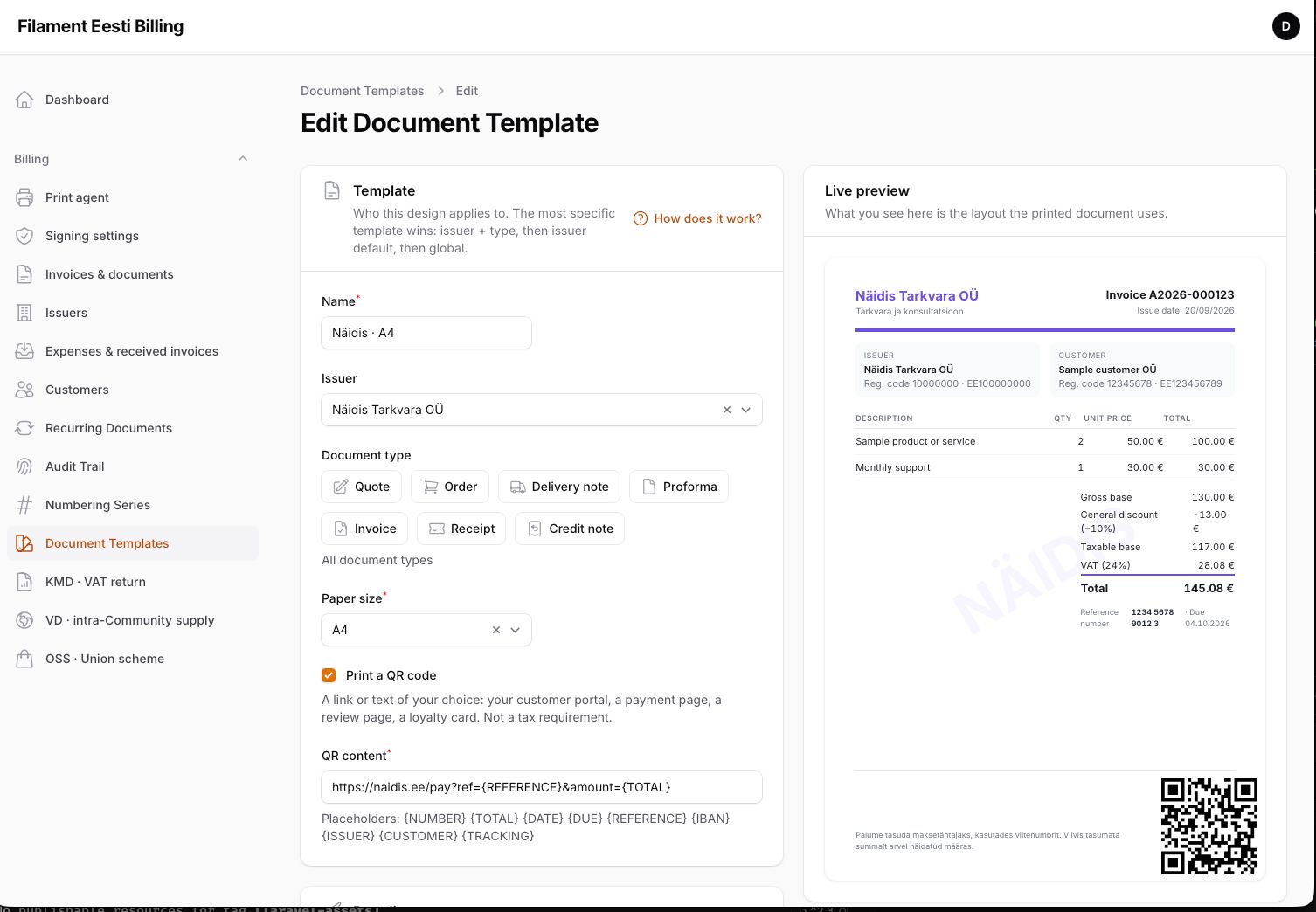Click the '145.08 €' total in preview

(1209, 588)
